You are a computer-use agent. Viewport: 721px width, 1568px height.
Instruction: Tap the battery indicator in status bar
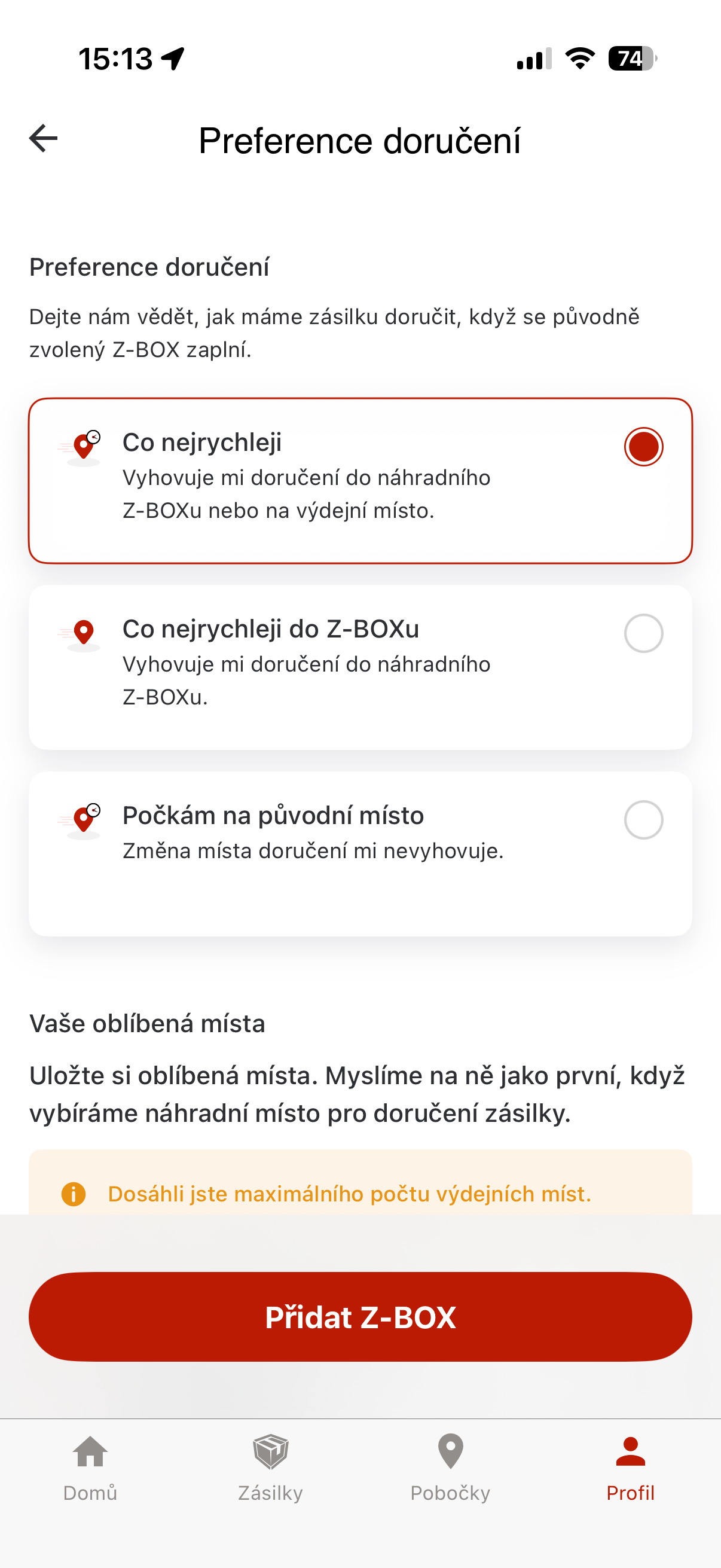pyautogui.click(x=631, y=59)
